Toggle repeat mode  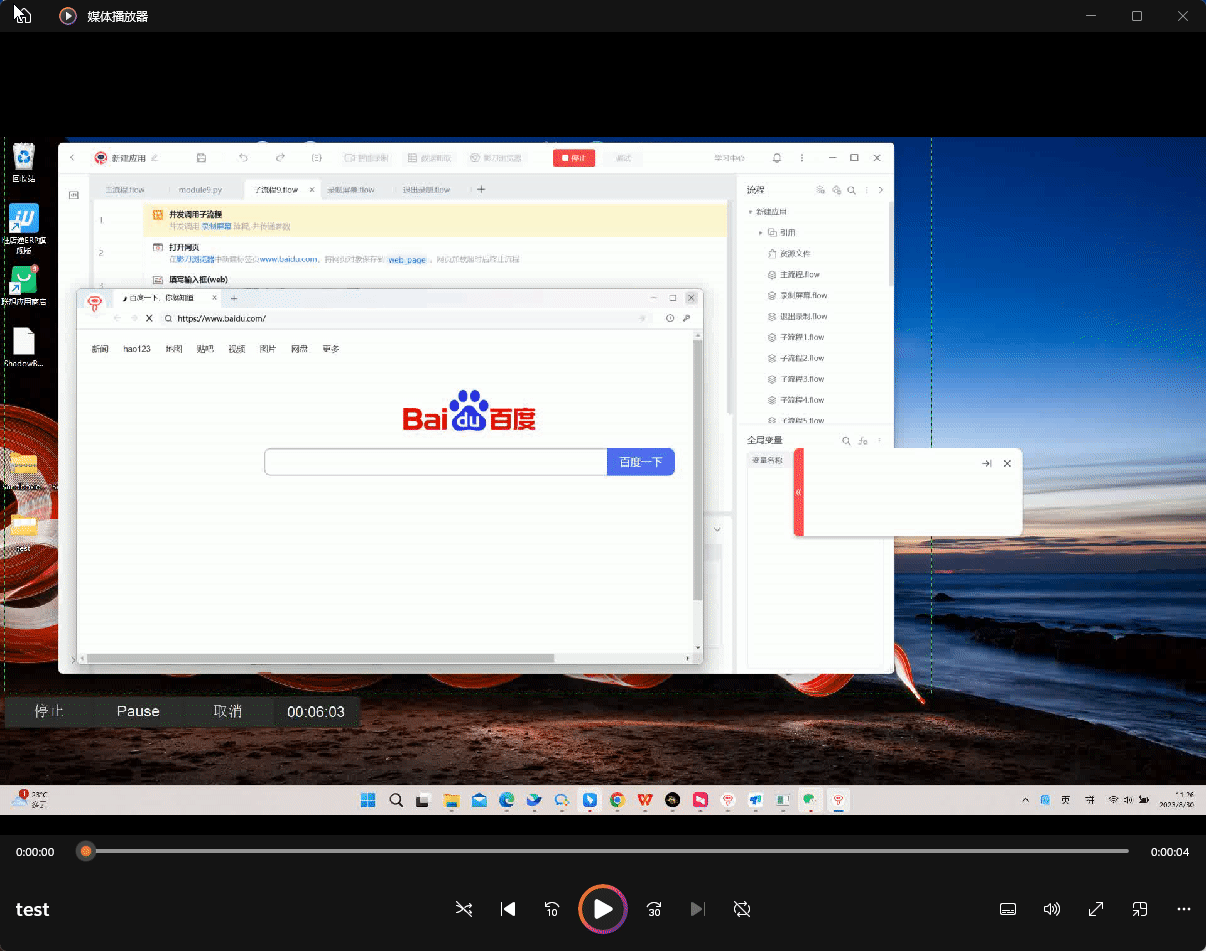coord(741,909)
